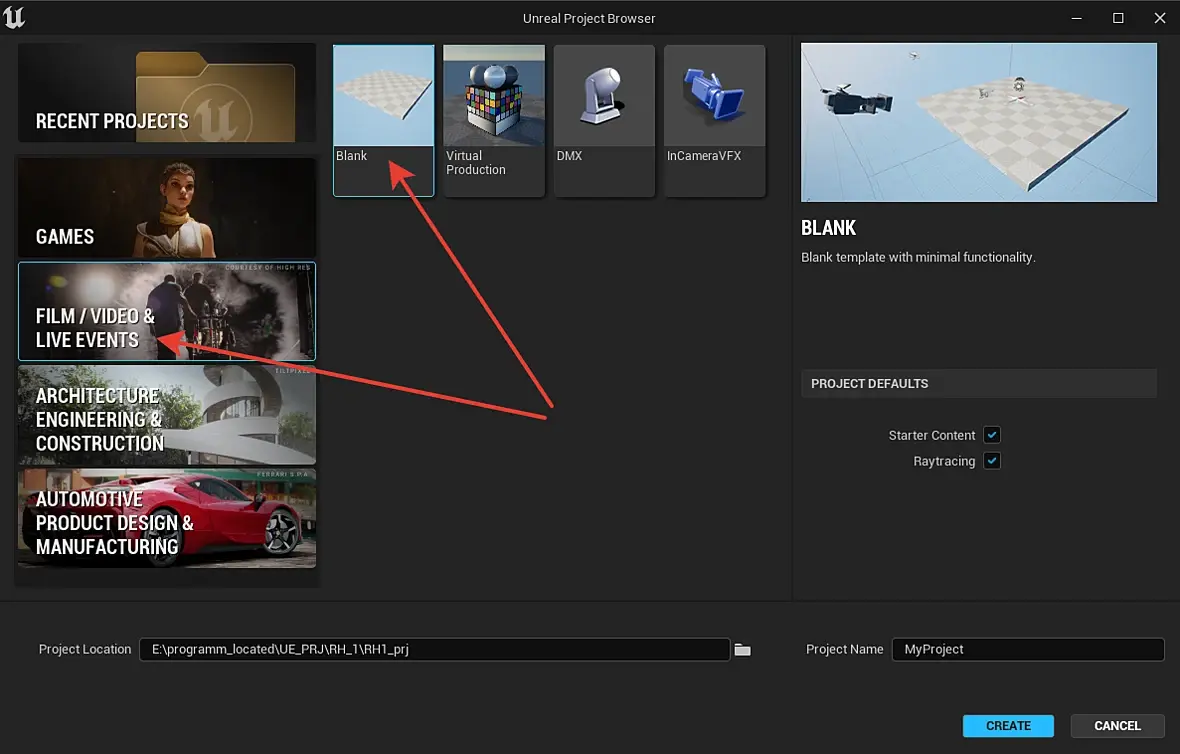Click the Project Location path field

[434, 649]
